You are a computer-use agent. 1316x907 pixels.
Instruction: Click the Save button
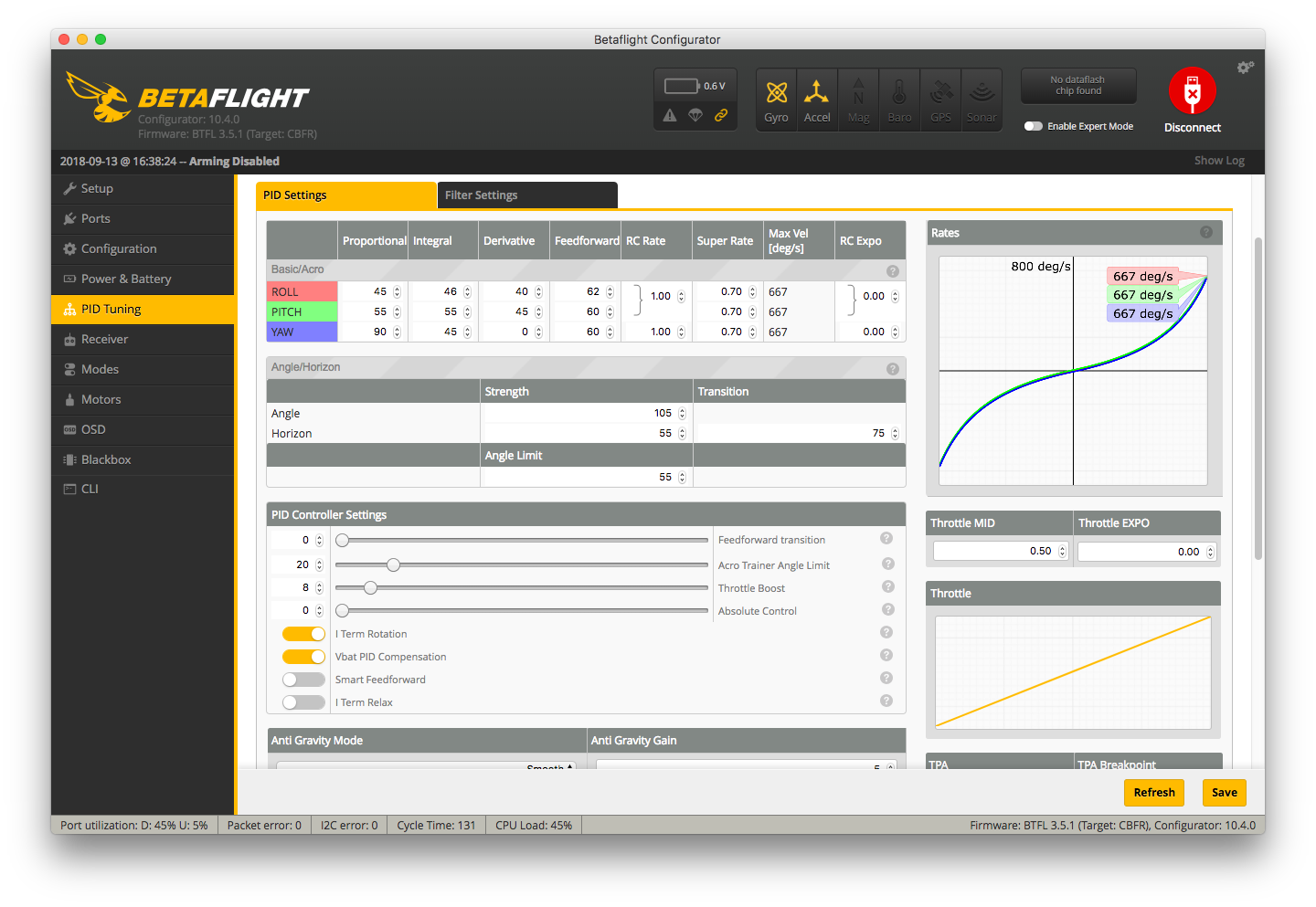pyautogui.click(x=1225, y=793)
